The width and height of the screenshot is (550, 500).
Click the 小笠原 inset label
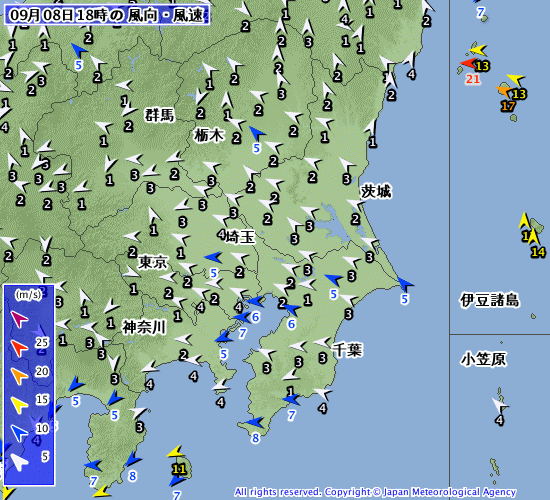tap(483, 359)
